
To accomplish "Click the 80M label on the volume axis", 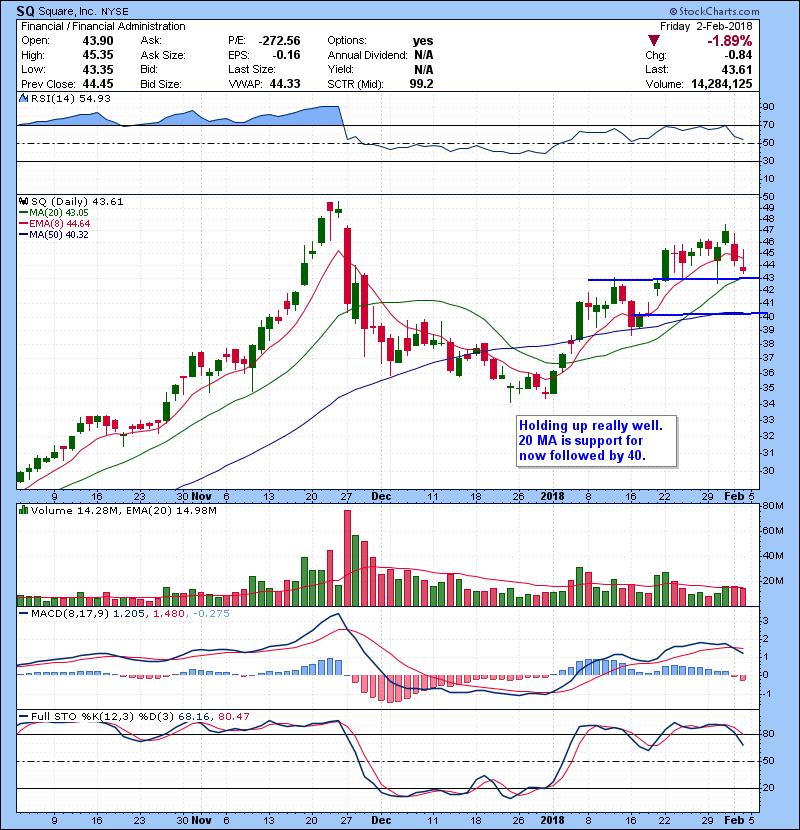I will pos(773,506).
